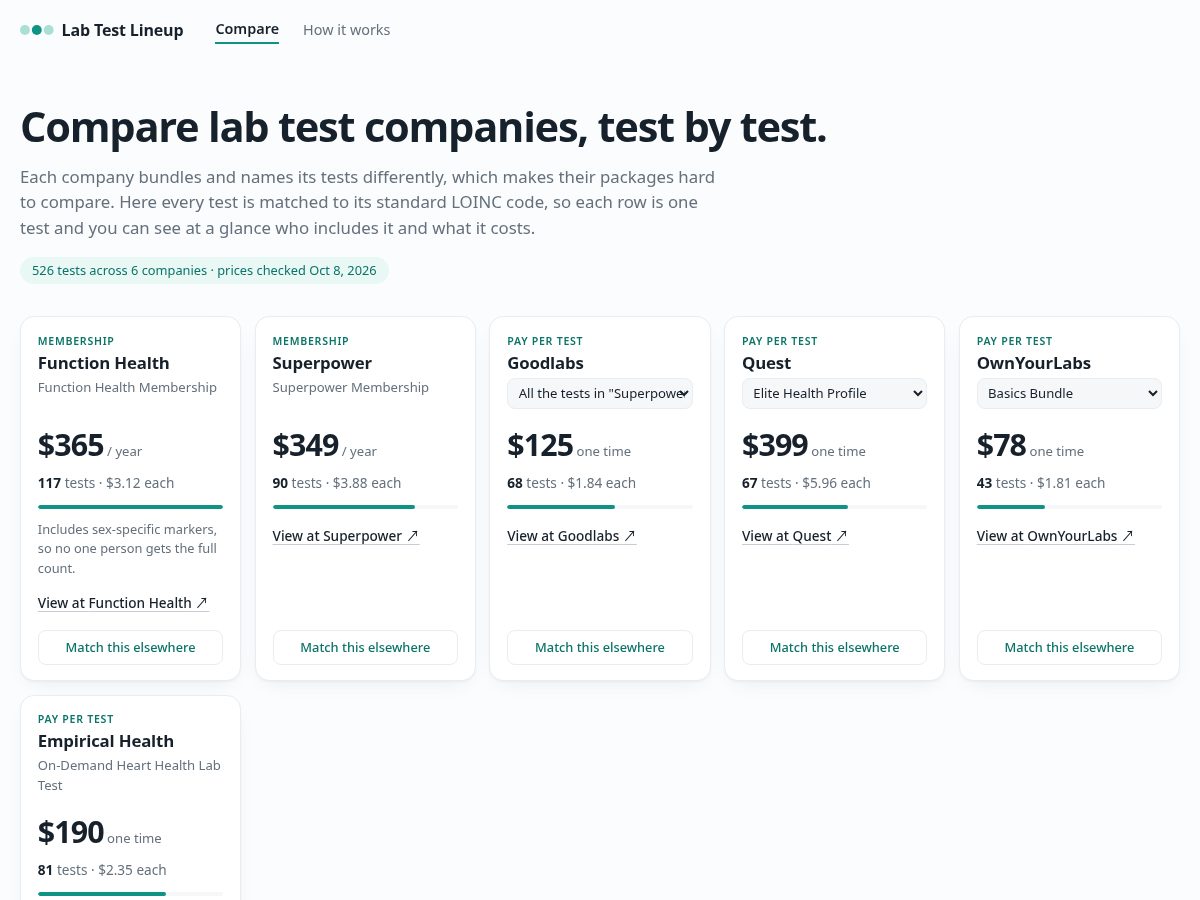1200x900 pixels.
Task: Click 67 tests · $5.96 each text
Action: [x=806, y=483]
